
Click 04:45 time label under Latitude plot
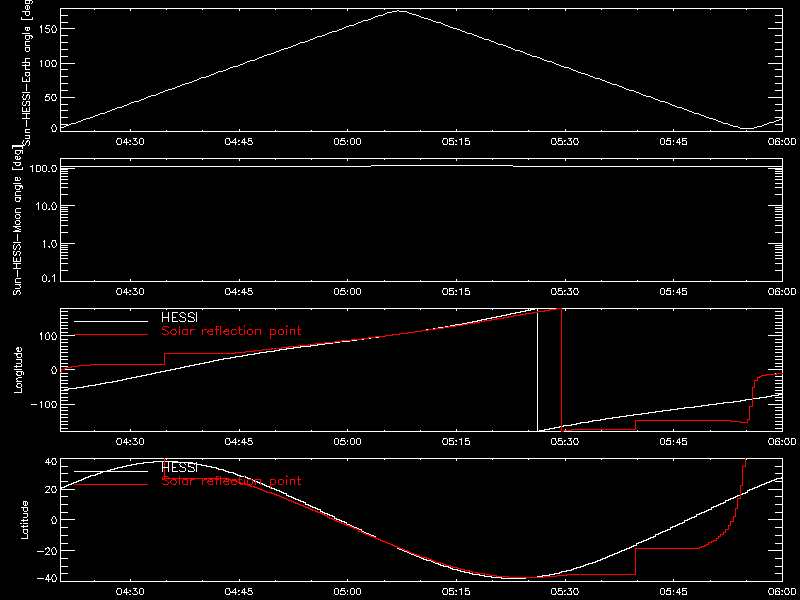point(239,594)
